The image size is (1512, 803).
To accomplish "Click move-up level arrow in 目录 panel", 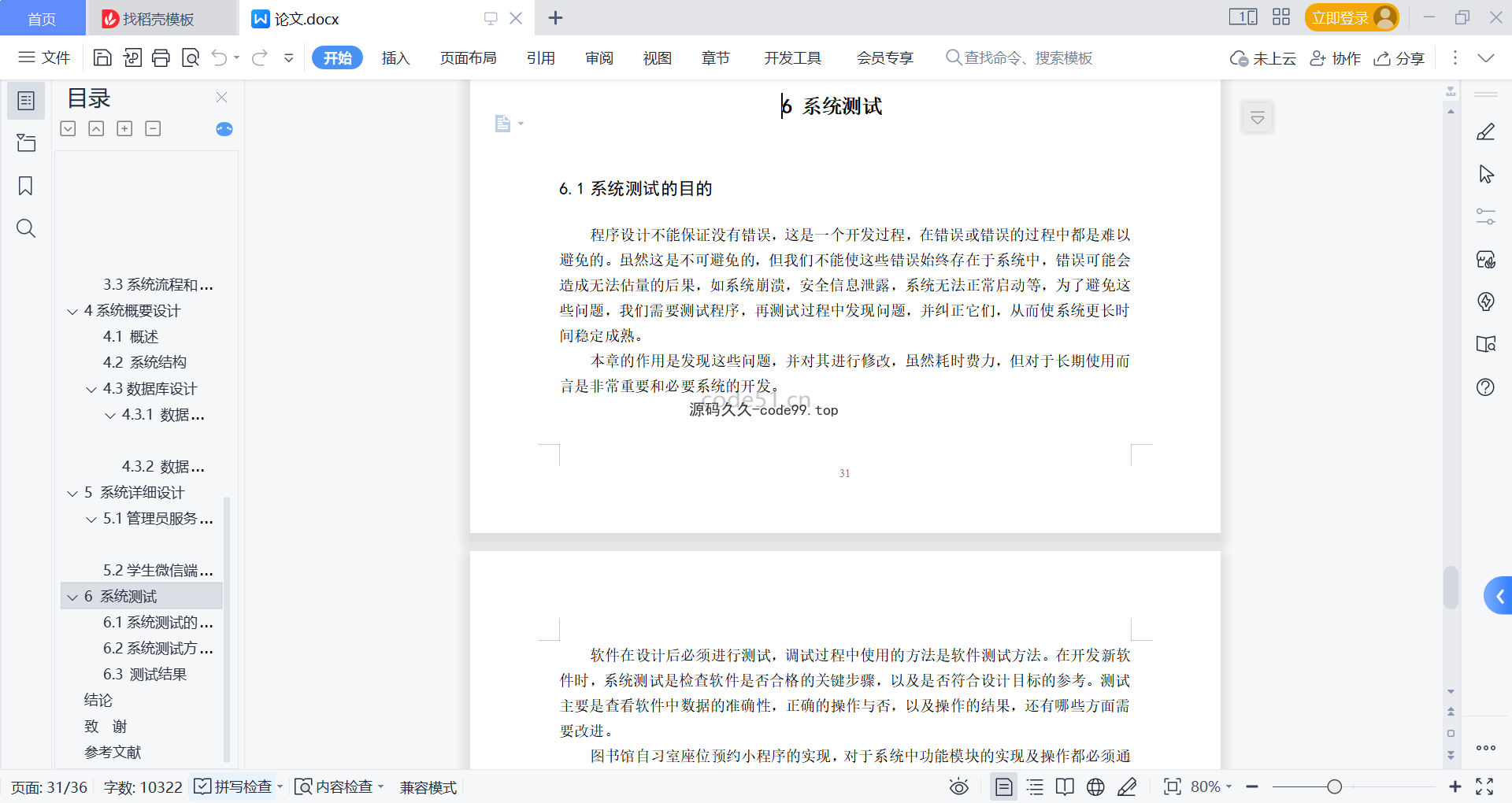I will 96,128.
